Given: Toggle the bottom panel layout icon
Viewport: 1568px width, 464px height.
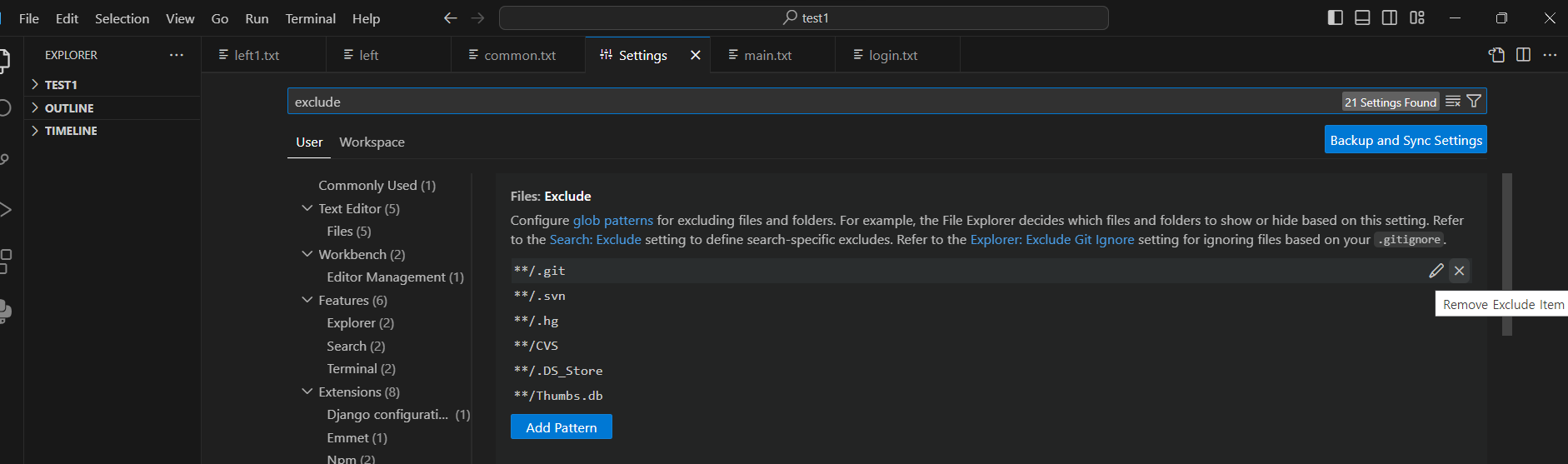Looking at the screenshot, I should coord(1362,18).
